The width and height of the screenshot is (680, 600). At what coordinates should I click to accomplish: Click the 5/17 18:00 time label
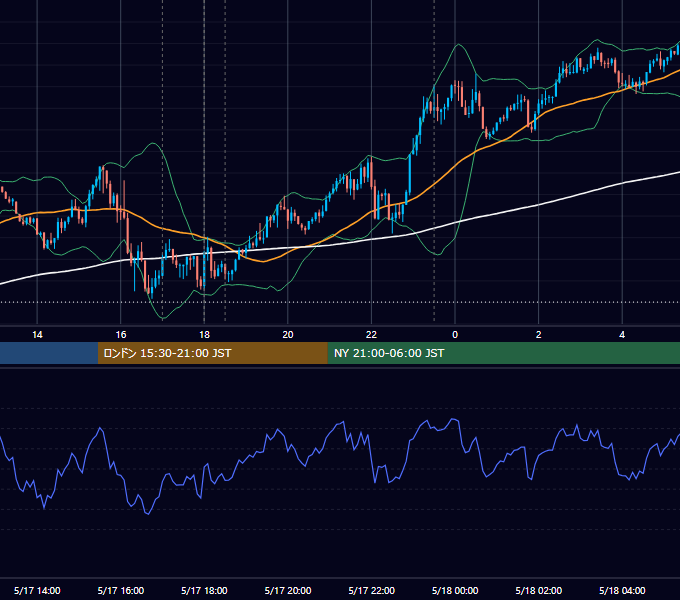(x=204, y=590)
